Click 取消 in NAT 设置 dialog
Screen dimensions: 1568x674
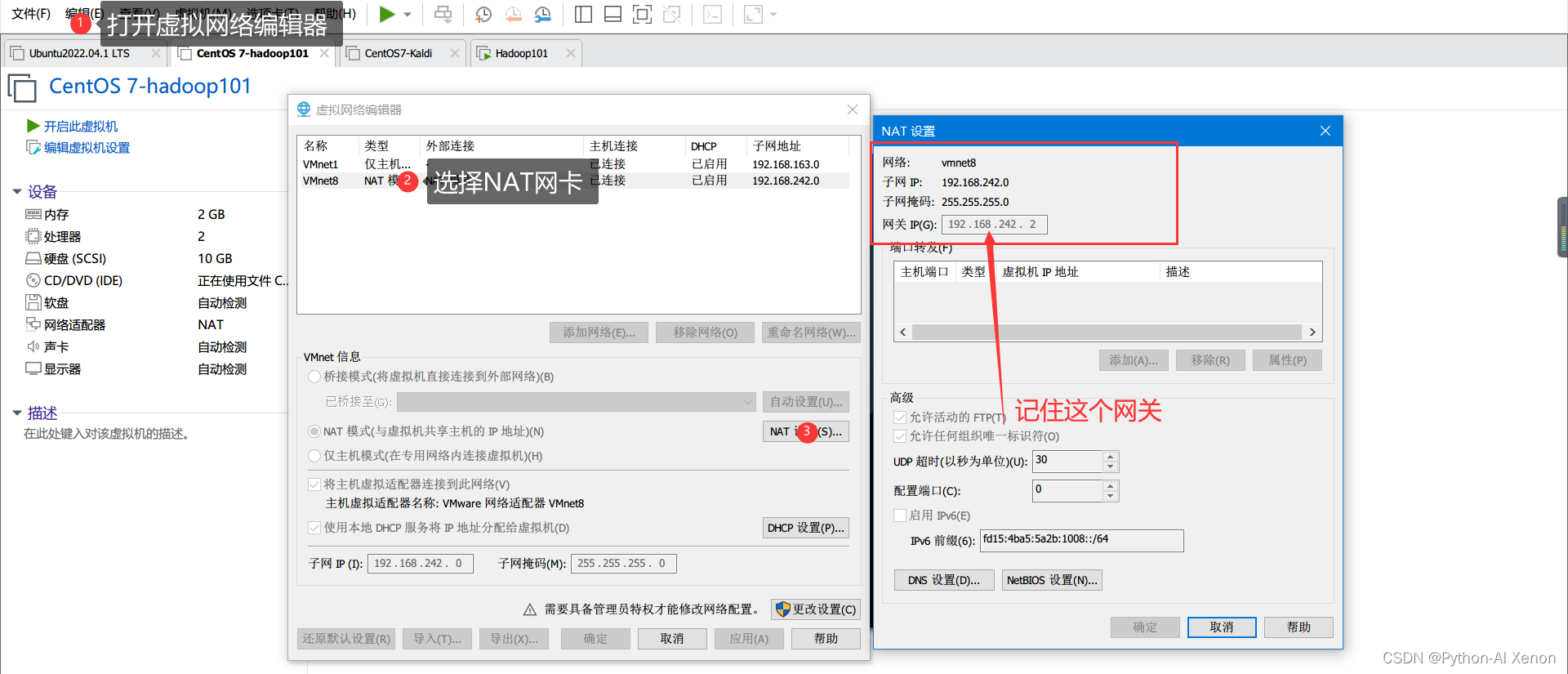click(x=1222, y=627)
